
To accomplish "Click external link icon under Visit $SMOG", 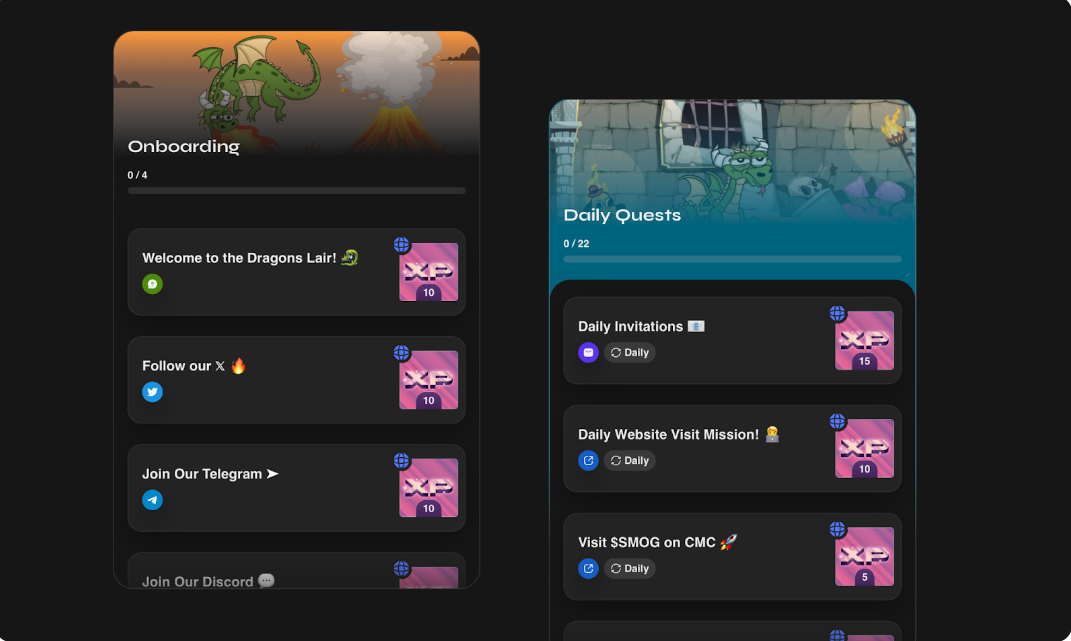I will (x=588, y=568).
